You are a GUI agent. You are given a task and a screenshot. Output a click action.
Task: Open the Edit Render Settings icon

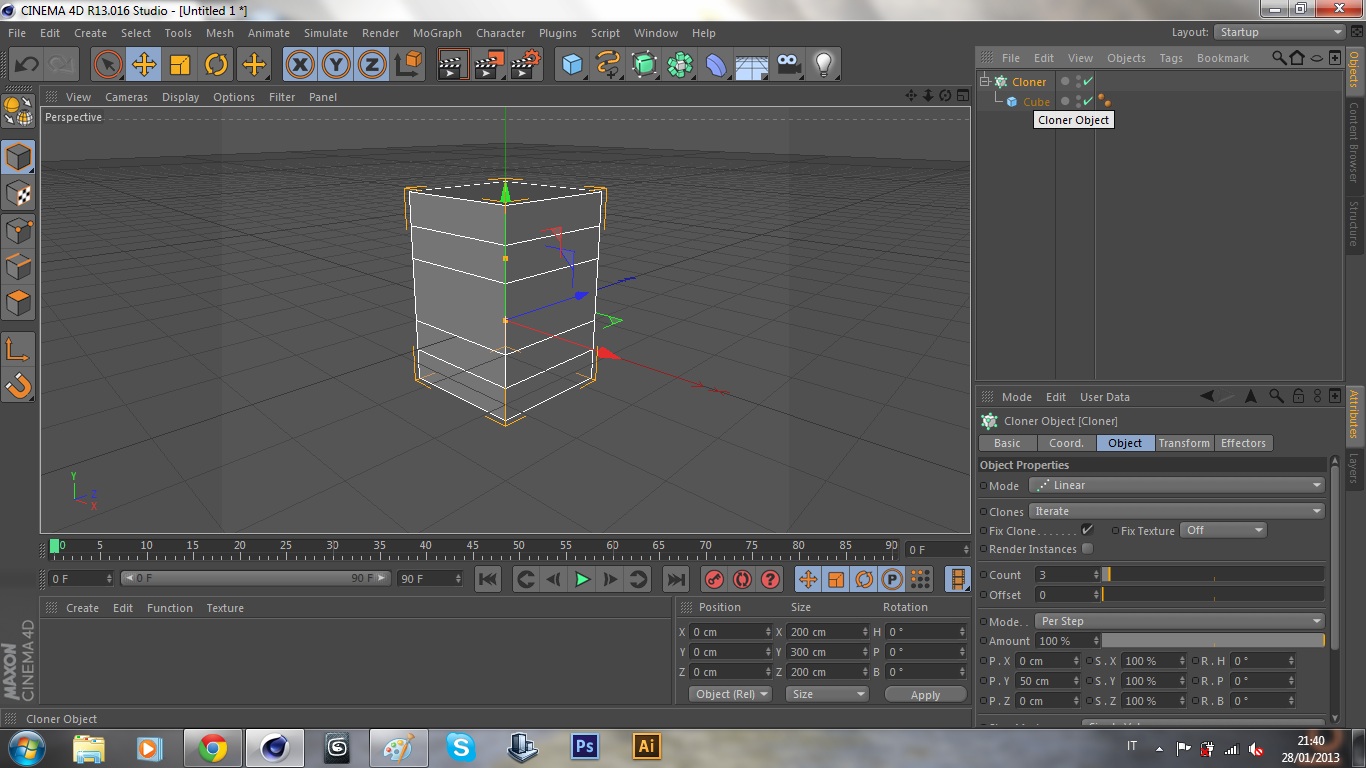coord(525,65)
